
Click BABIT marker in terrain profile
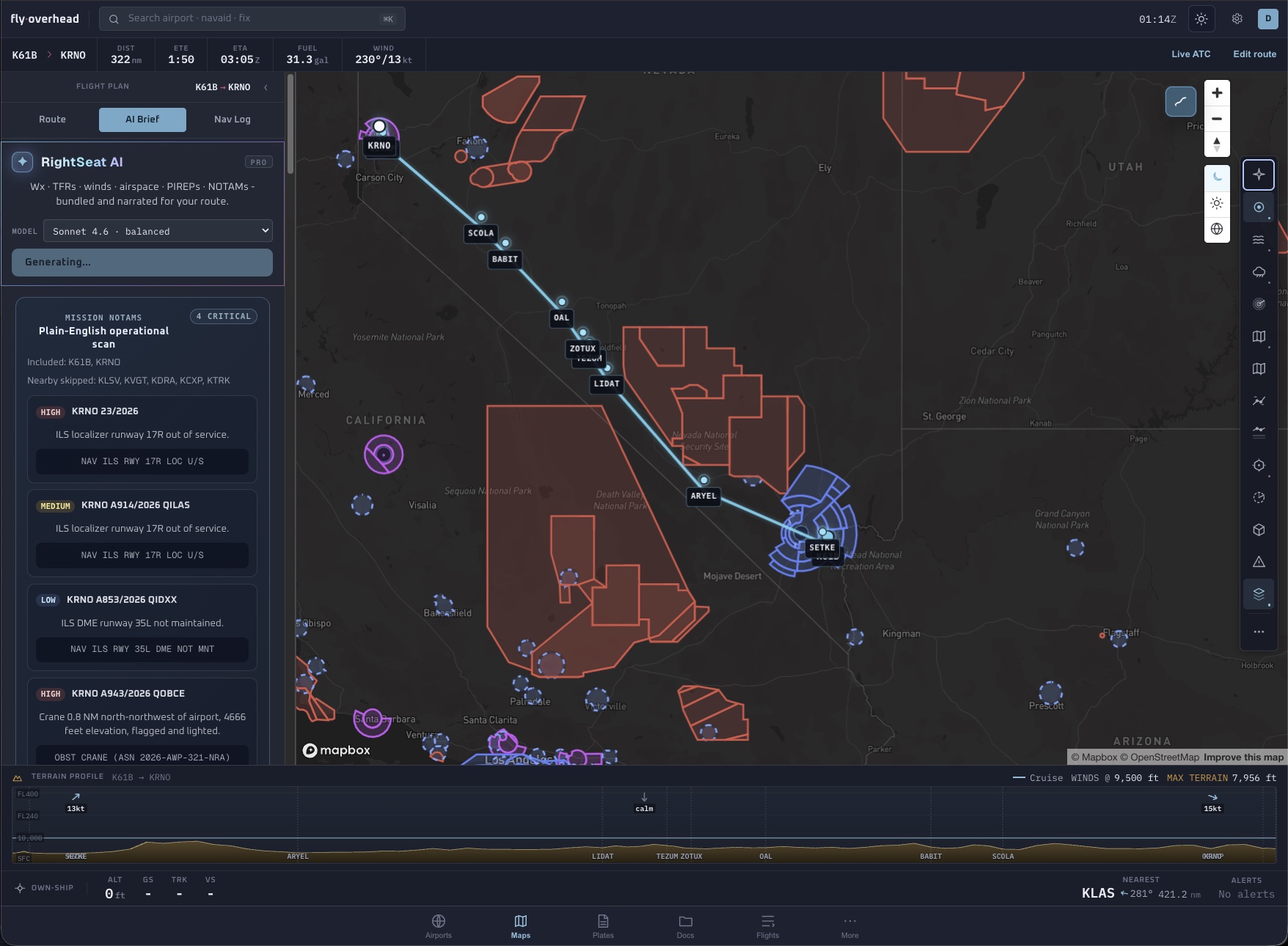(x=931, y=857)
